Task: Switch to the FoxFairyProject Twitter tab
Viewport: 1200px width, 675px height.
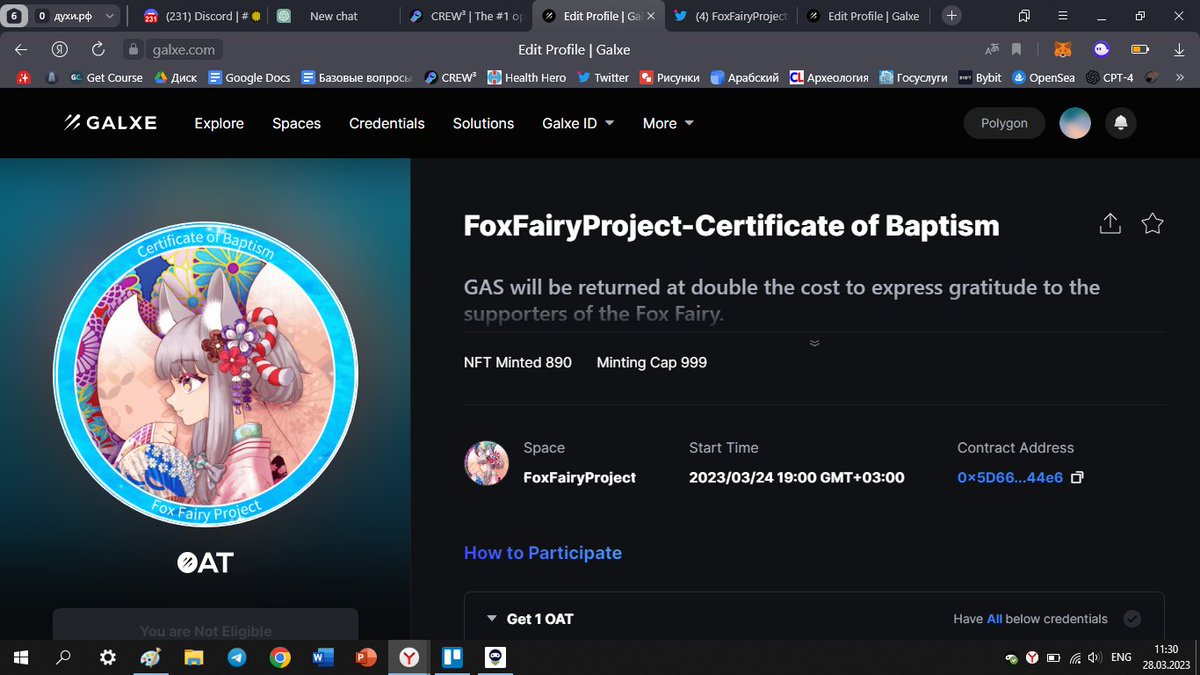Action: [731, 16]
